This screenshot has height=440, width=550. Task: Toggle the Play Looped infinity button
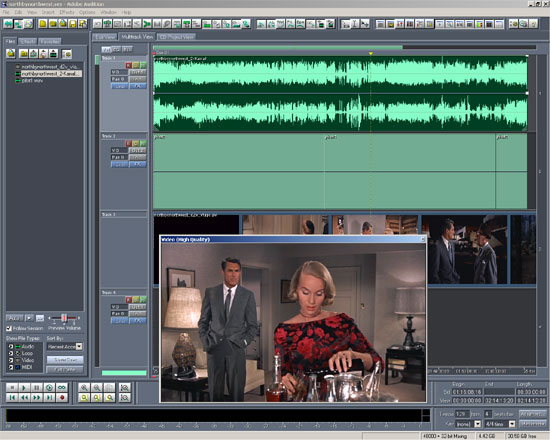point(62,387)
